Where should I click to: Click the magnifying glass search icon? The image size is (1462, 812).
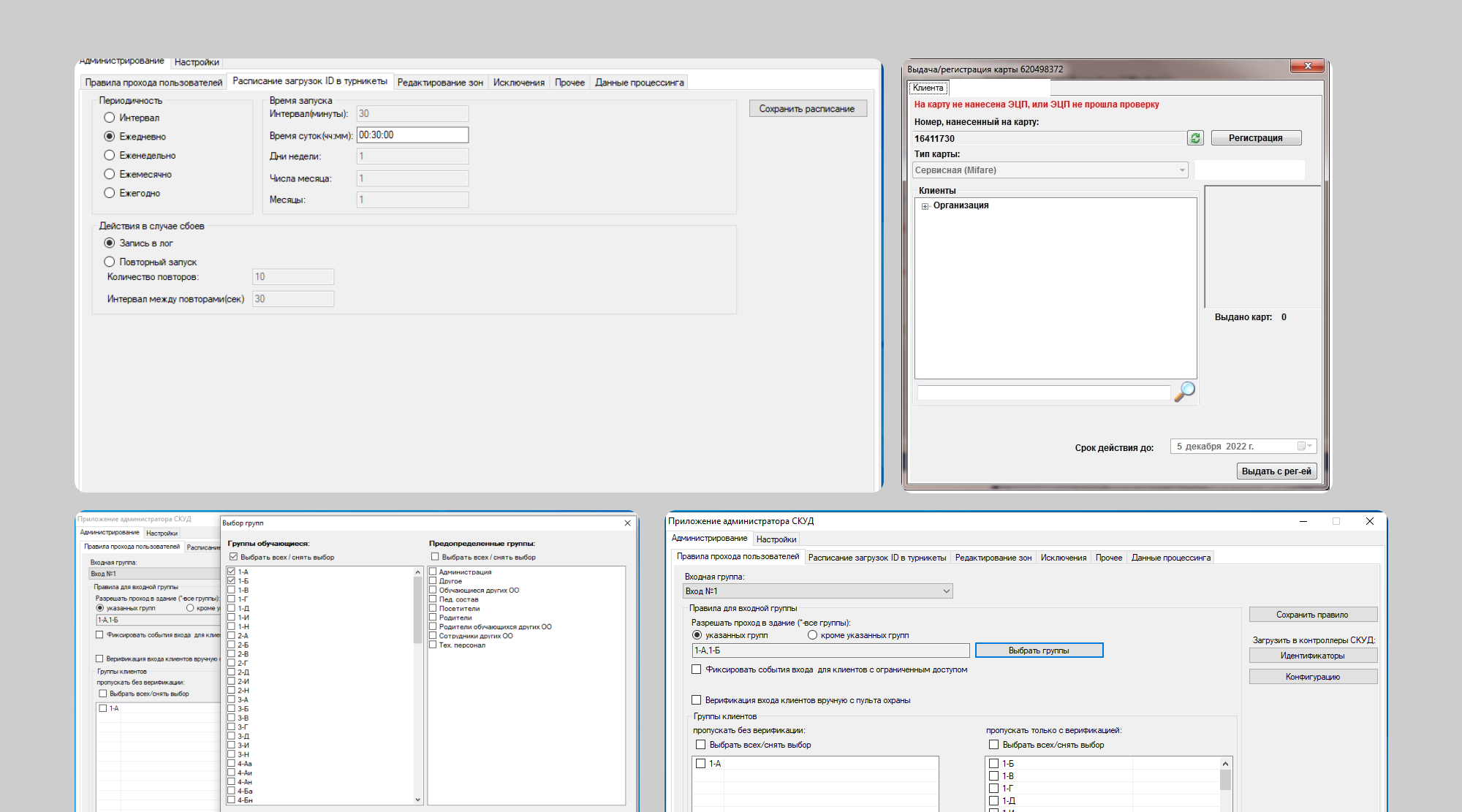[1184, 392]
